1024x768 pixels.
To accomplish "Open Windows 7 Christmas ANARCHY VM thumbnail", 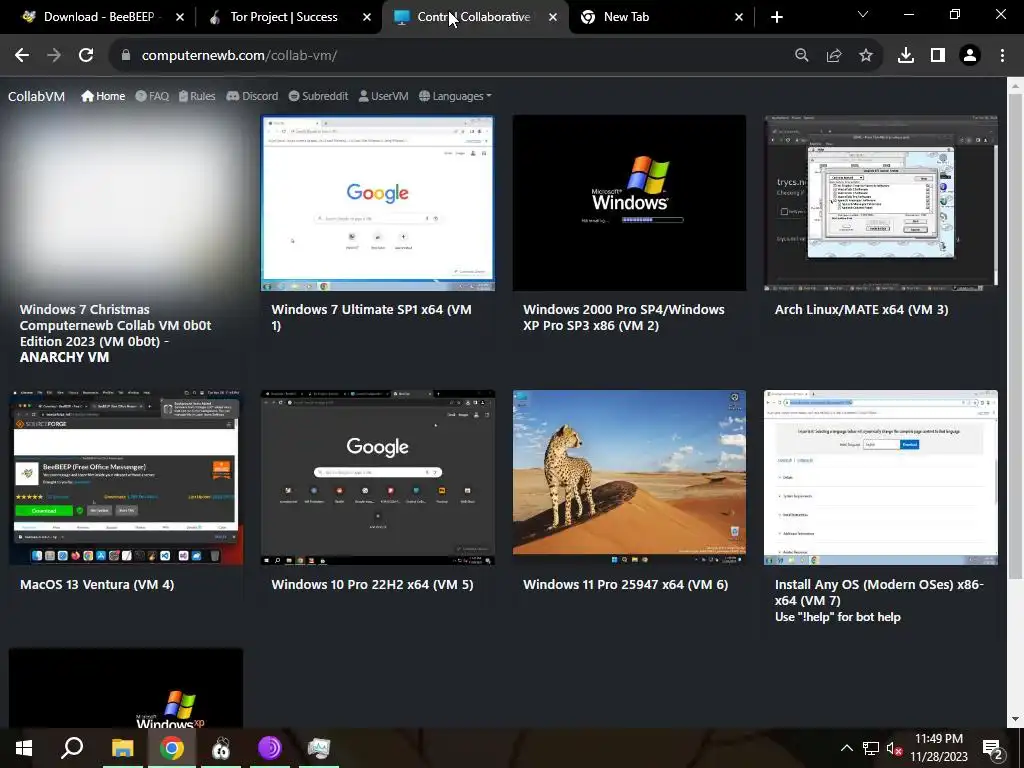I will point(125,202).
